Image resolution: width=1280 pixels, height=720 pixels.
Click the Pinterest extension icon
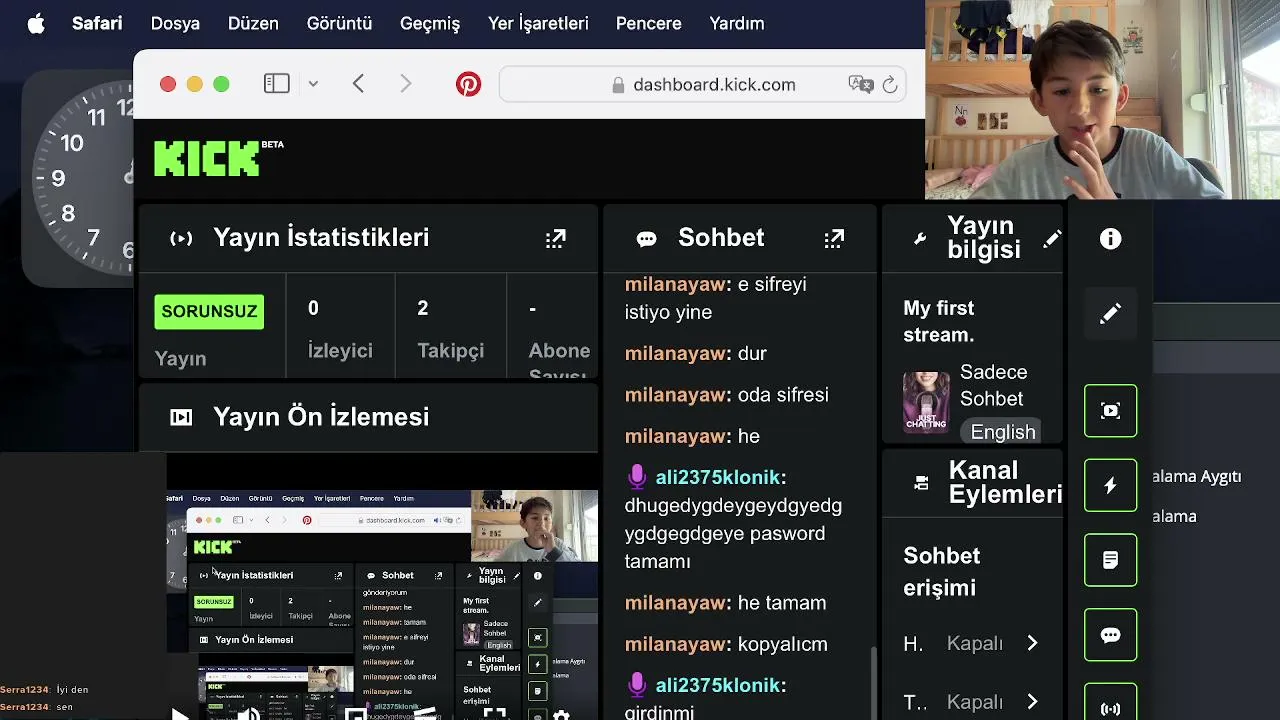(x=468, y=85)
